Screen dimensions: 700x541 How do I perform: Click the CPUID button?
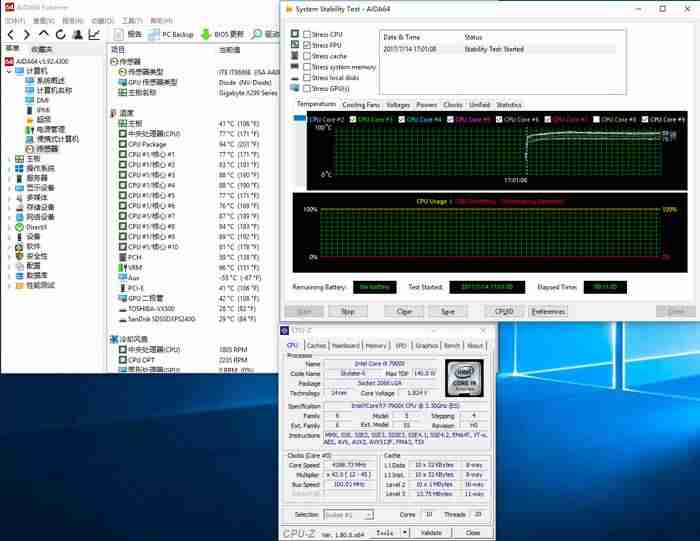click(x=504, y=312)
